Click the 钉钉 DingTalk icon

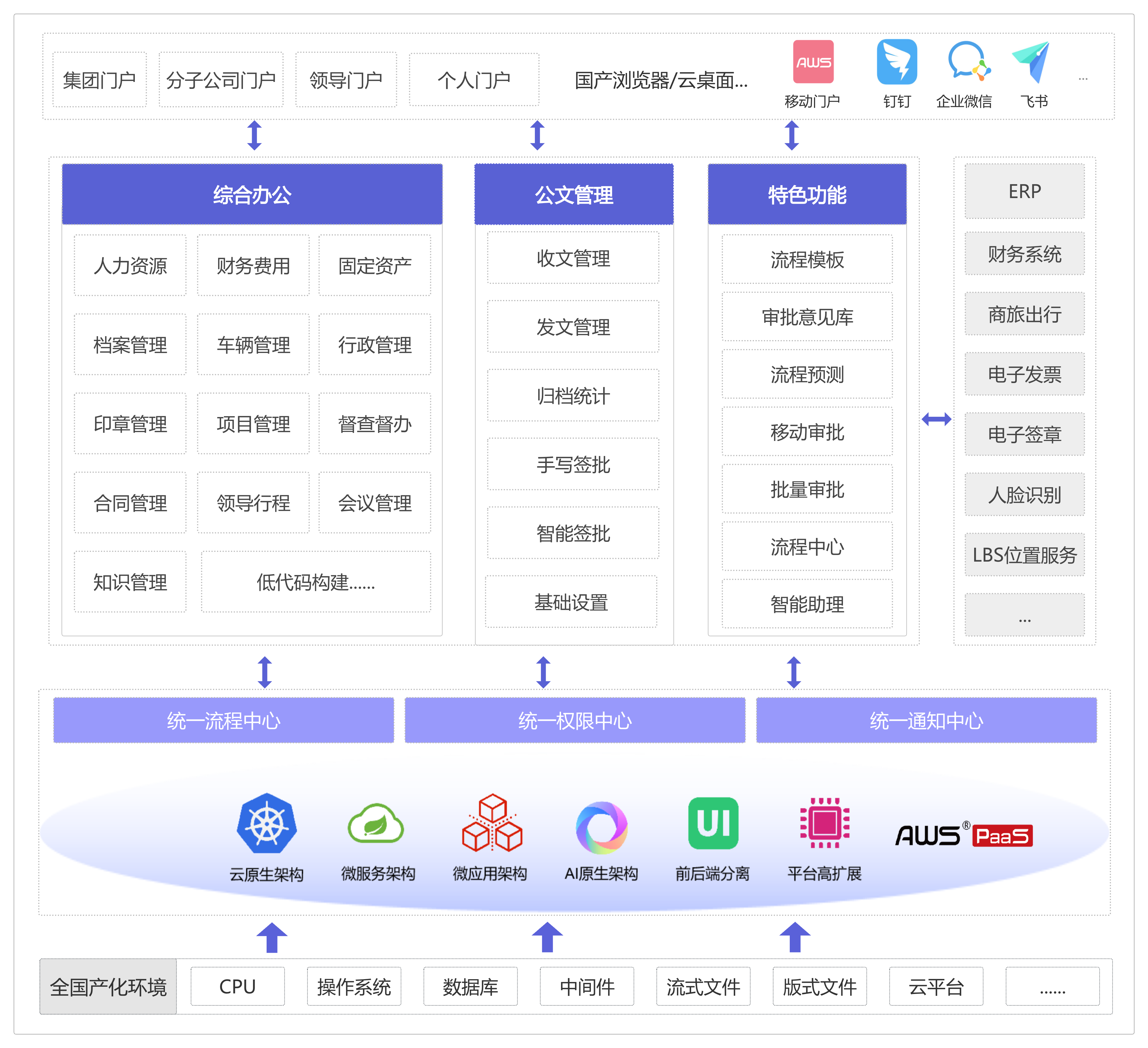(x=897, y=62)
